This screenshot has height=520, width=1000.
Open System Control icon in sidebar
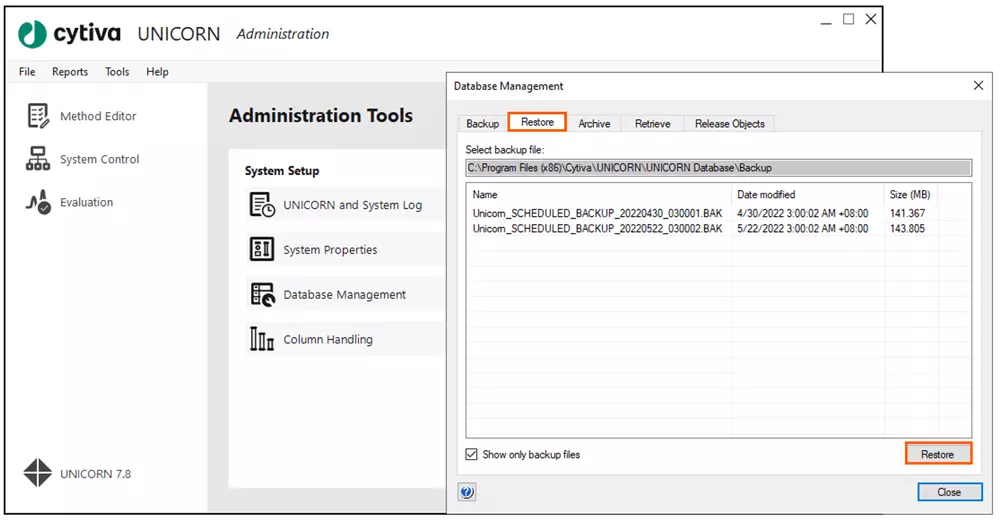click(38, 159)
